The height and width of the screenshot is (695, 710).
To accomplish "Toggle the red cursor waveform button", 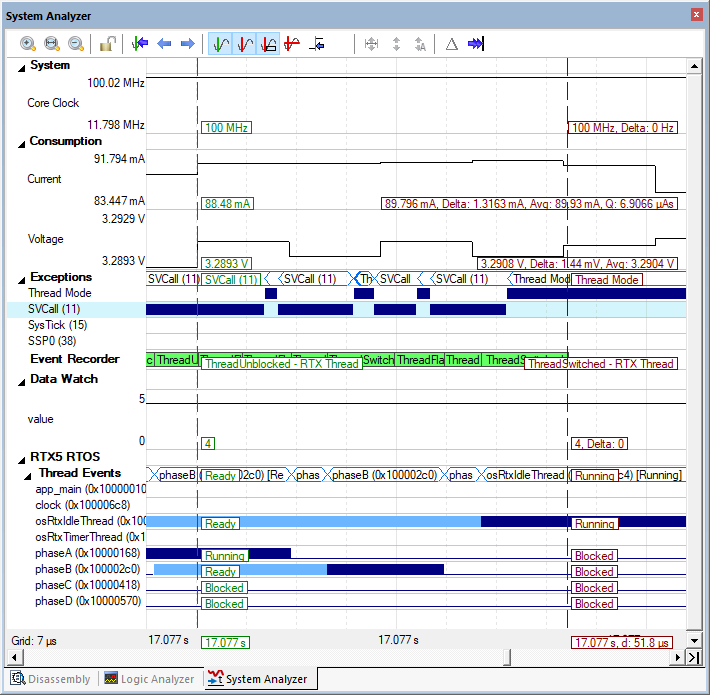I will tap(244, 44).
